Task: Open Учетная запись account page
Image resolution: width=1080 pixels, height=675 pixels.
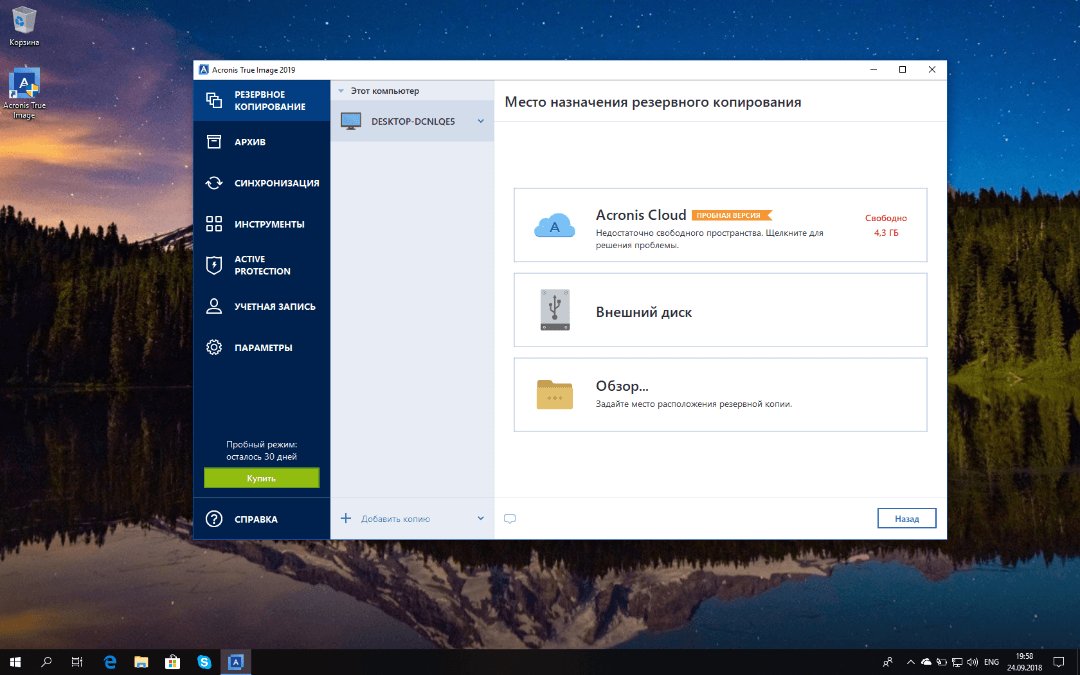Action: click(x=262, y=307)
